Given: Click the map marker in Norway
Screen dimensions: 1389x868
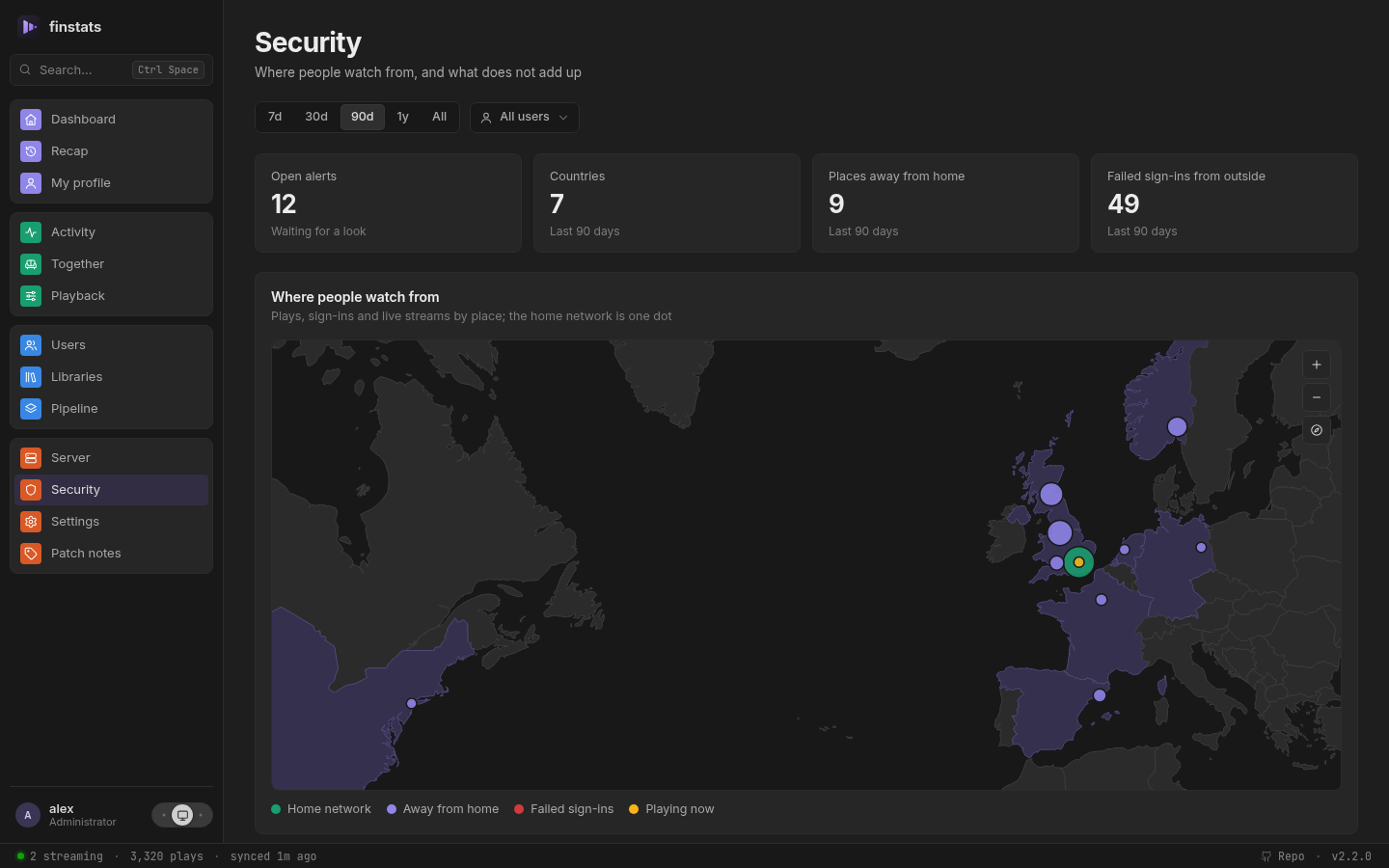Looking at the screenshot, I should (1177, 427).
